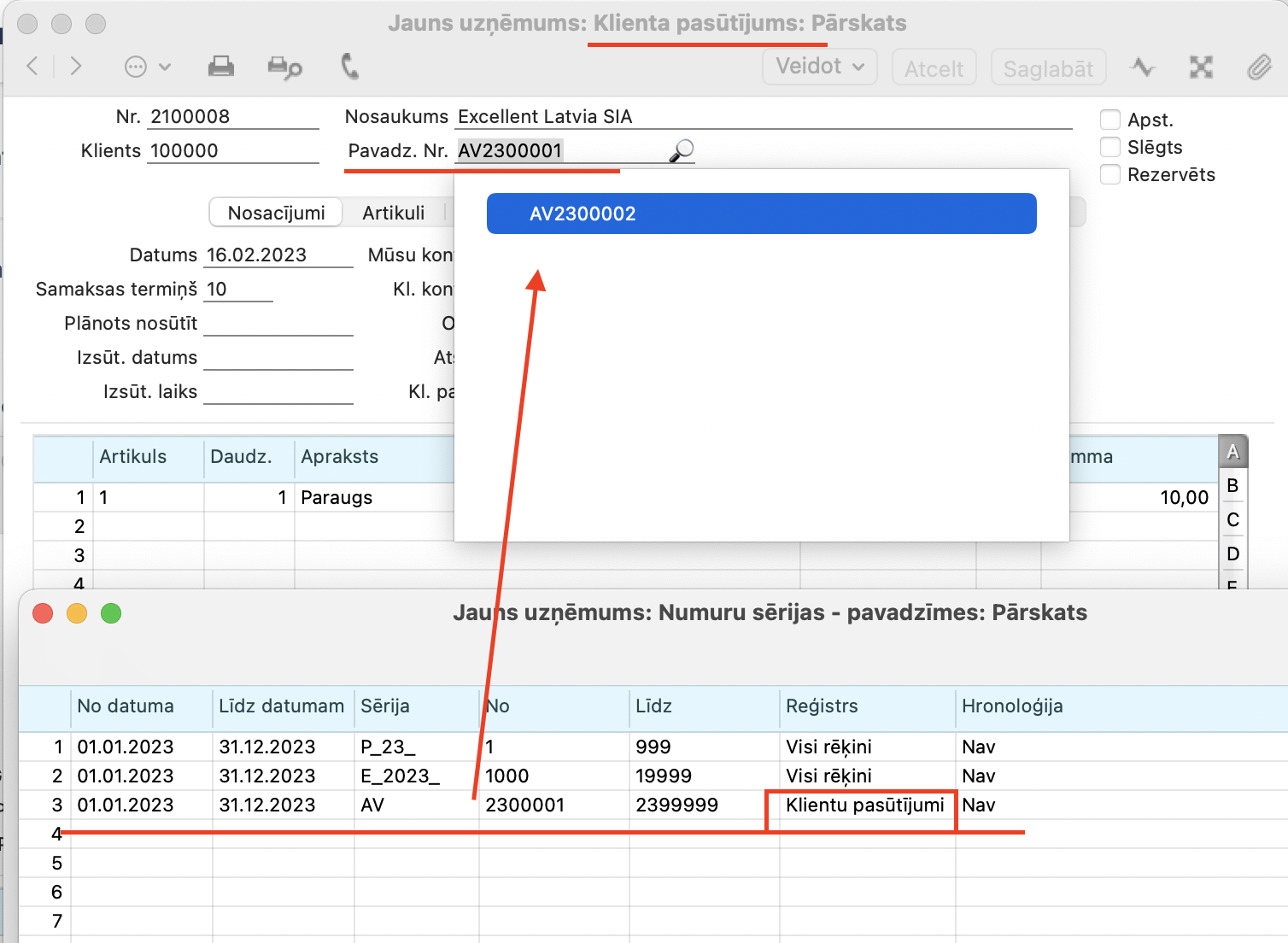The height and width of the screenshot is (943, 1288).
Task: Click the expand fullscreen arrows icon
Action: pos(1201,67)
